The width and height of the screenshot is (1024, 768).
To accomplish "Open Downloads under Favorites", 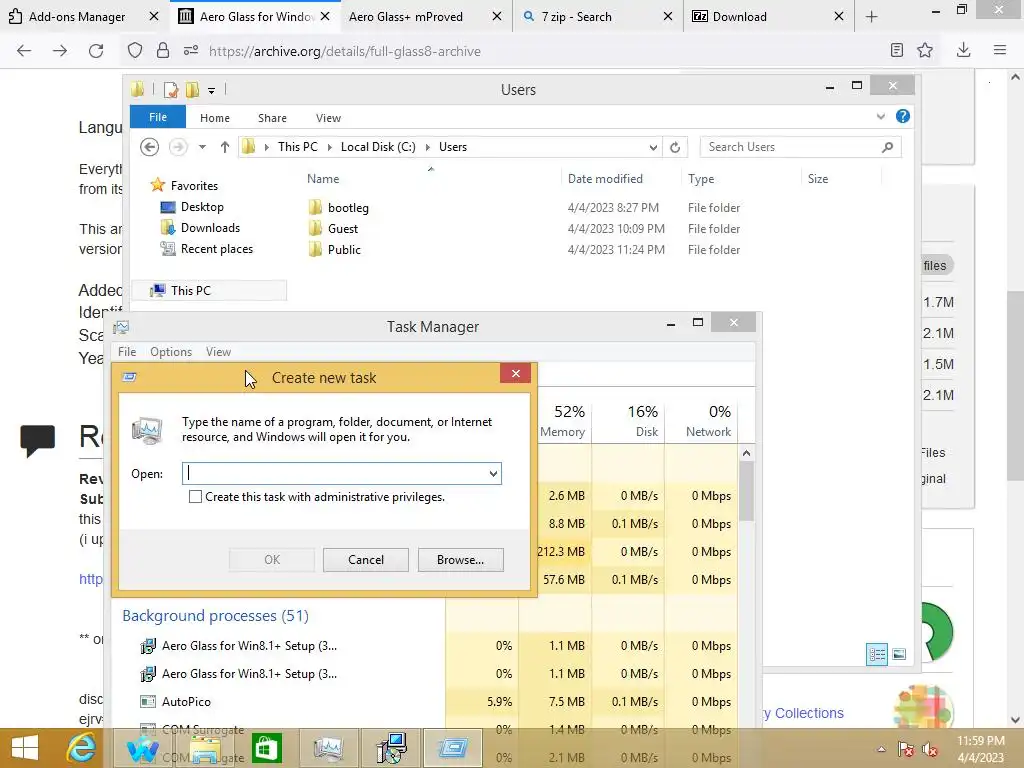I will (210, 227).
